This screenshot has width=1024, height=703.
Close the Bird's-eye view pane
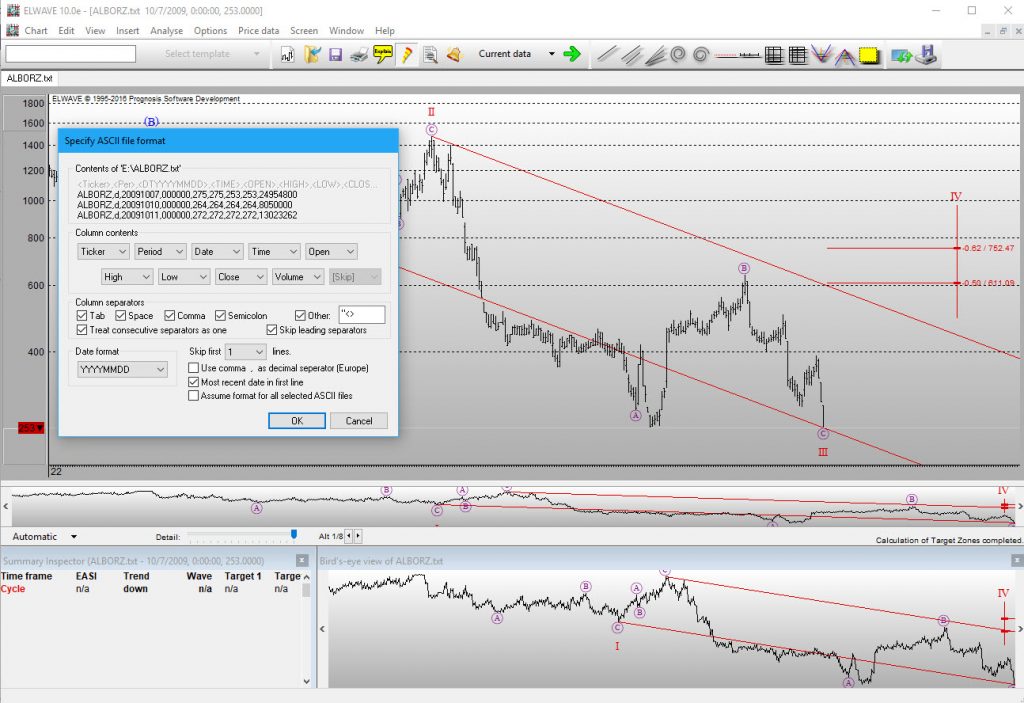[1017, 561]
